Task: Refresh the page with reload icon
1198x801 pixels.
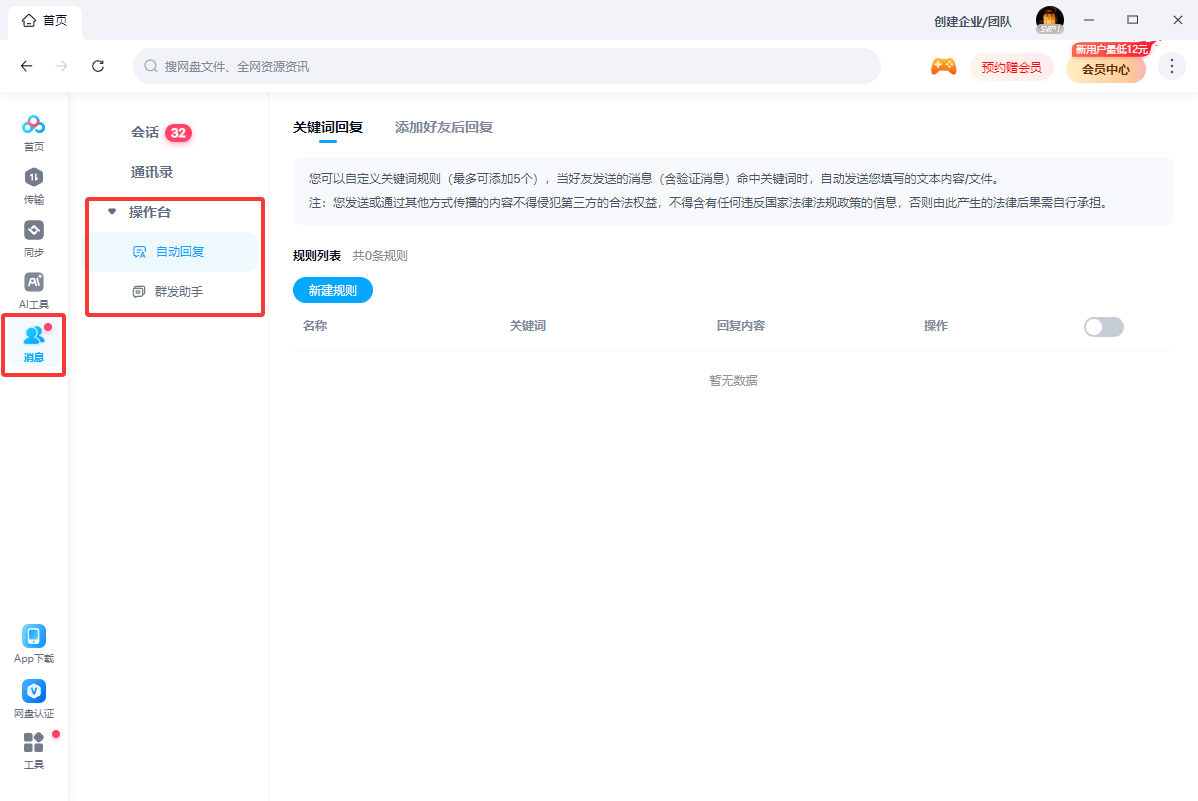Action: [x=97, y=66]
